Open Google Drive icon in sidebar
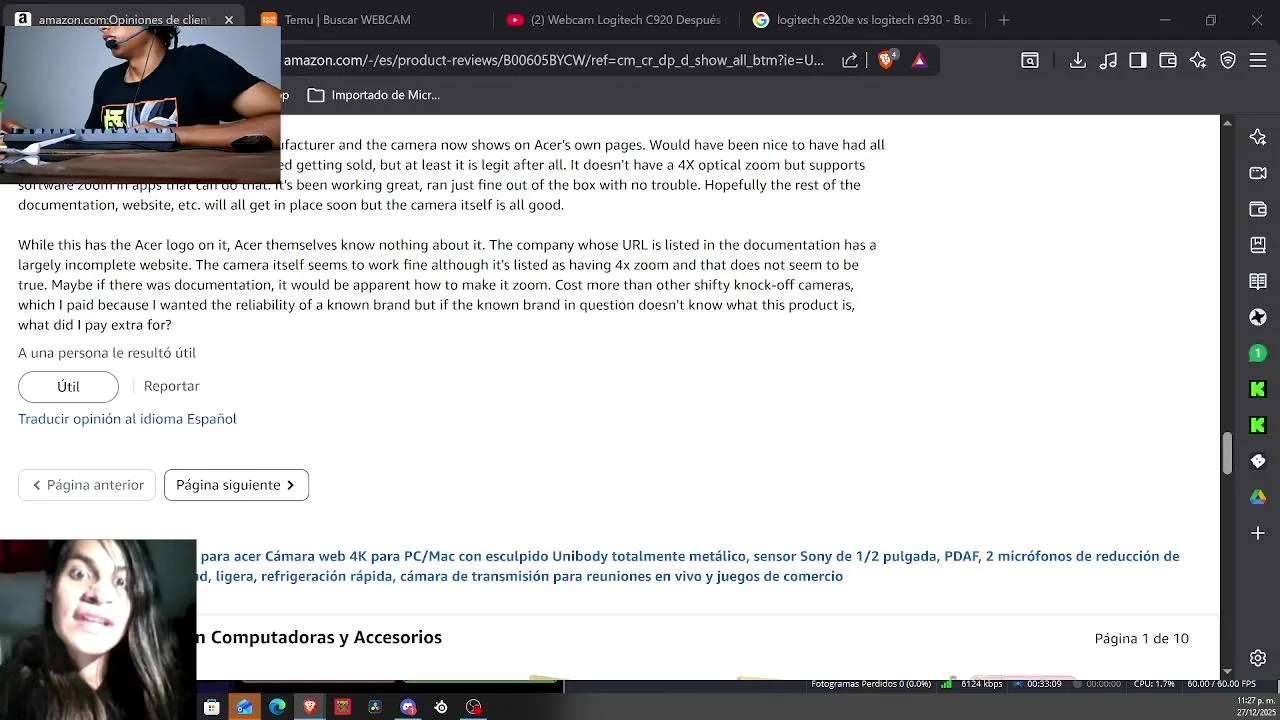The image size is (1280, 720). point(1258,497)
